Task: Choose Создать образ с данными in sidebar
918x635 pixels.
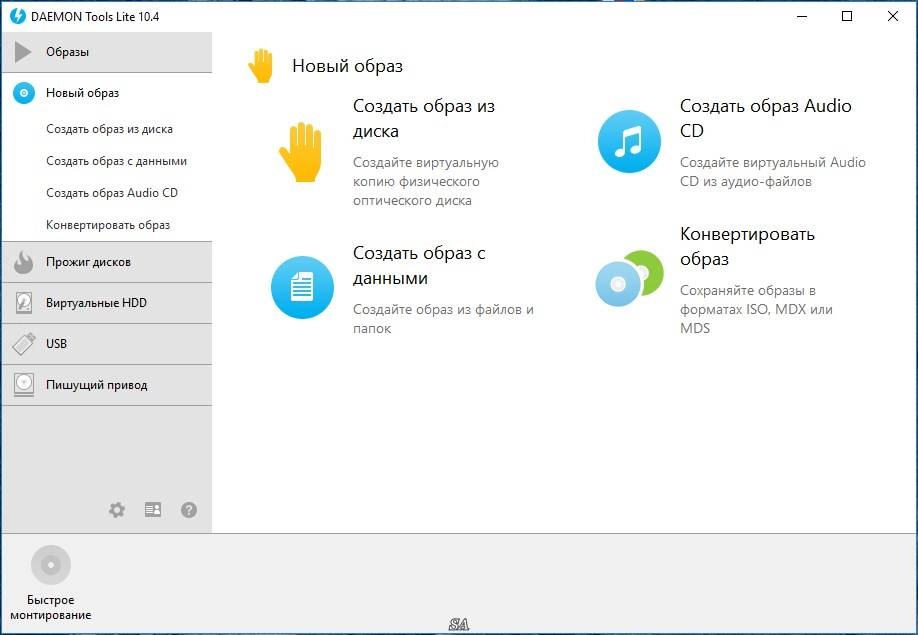Action: (x=117, y=161)
